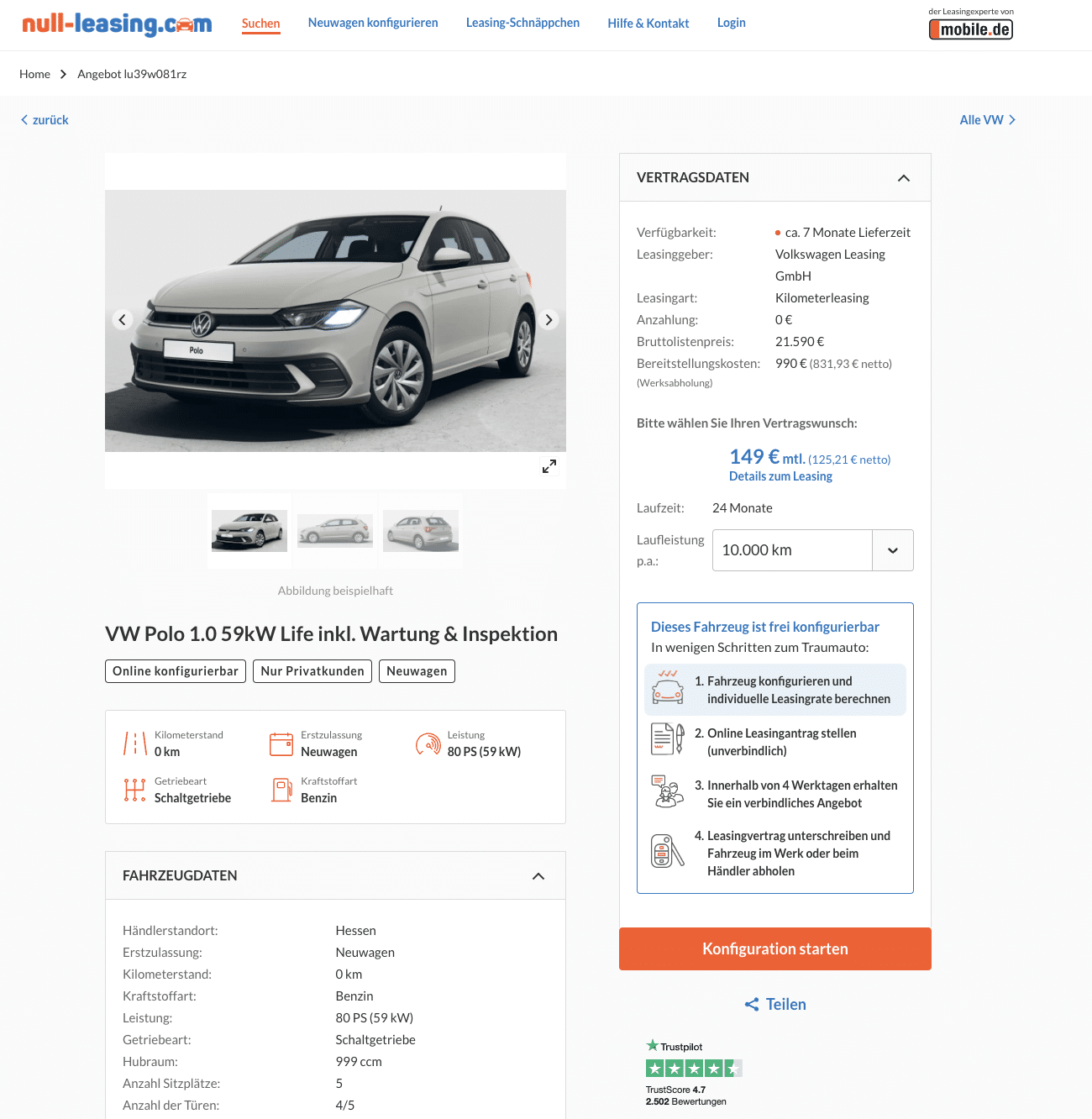
Task: Click the Kraftstoffart fuel pump icon
Action: click(x=281, y=790)
